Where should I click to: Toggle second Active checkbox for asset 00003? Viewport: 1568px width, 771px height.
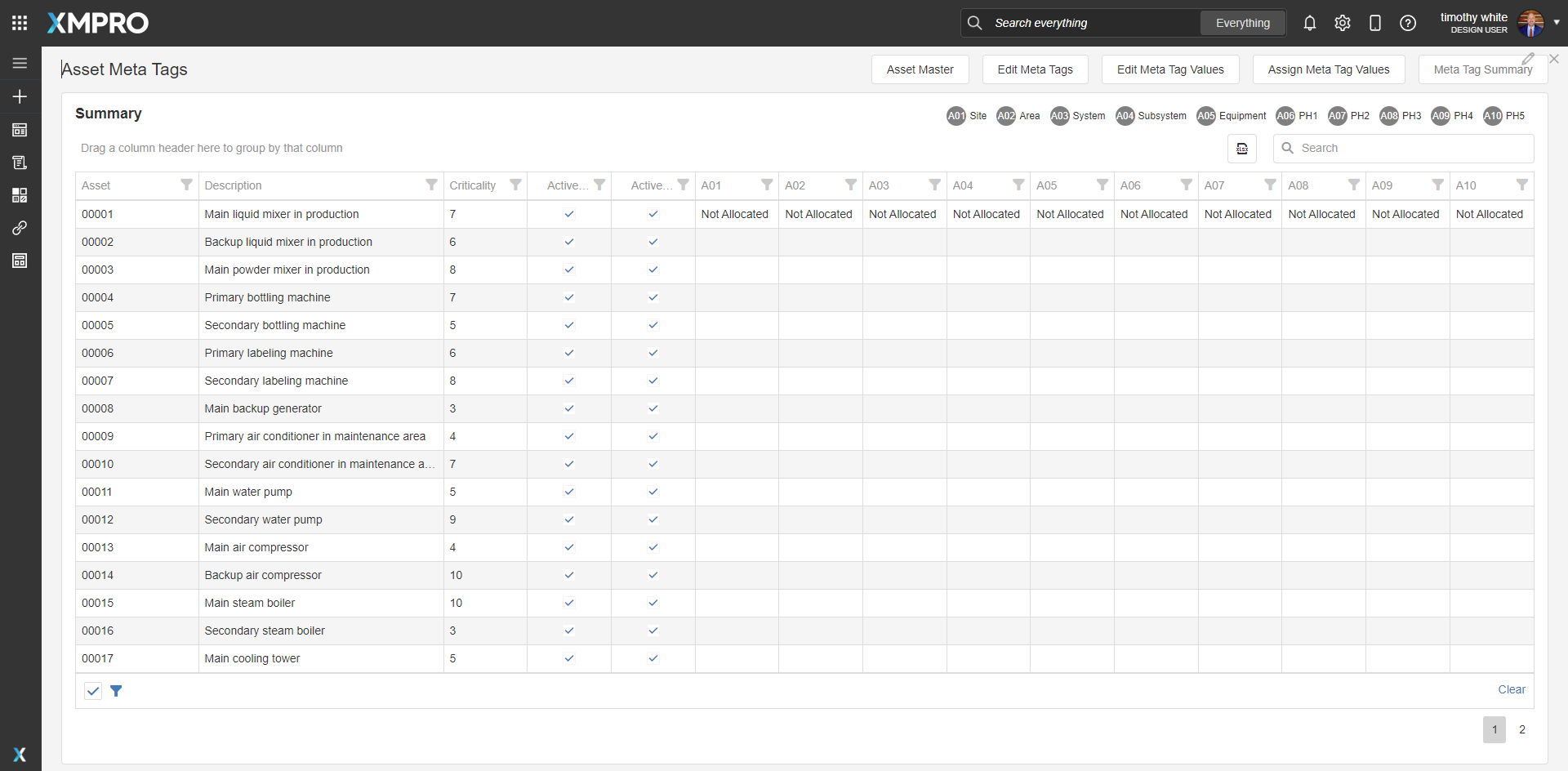click(653, 270)
